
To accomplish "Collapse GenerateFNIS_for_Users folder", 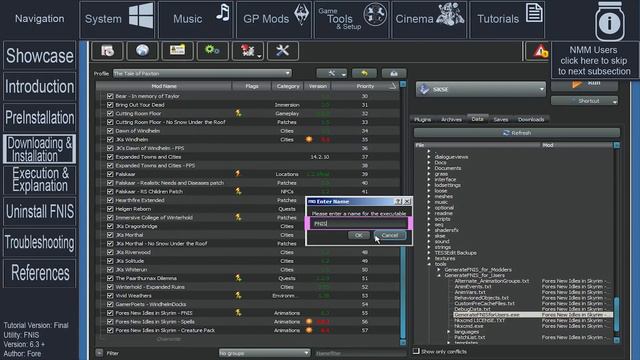I will point(439,276).
